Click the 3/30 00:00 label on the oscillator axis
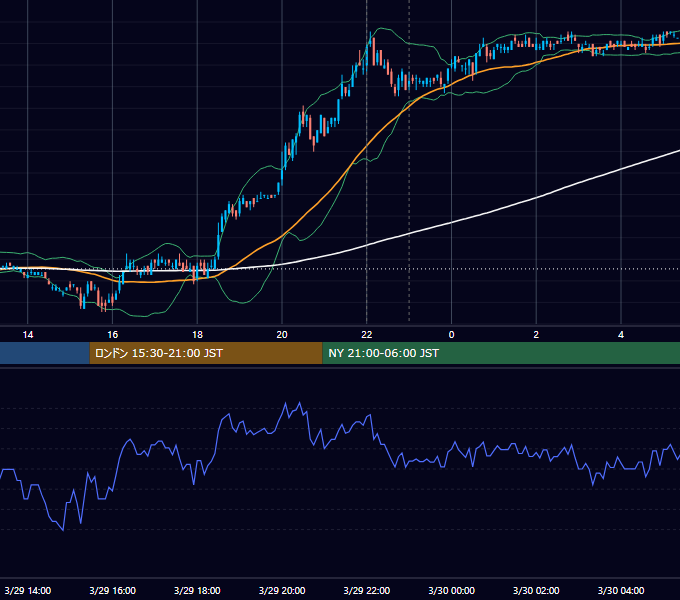Viewport: 680px width, 600px height. point(451,590)
